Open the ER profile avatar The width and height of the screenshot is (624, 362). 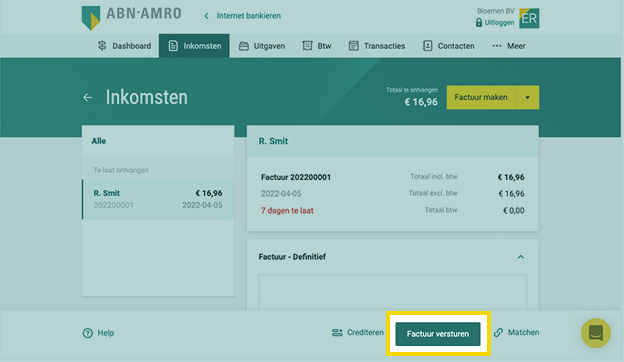(529, 18)
